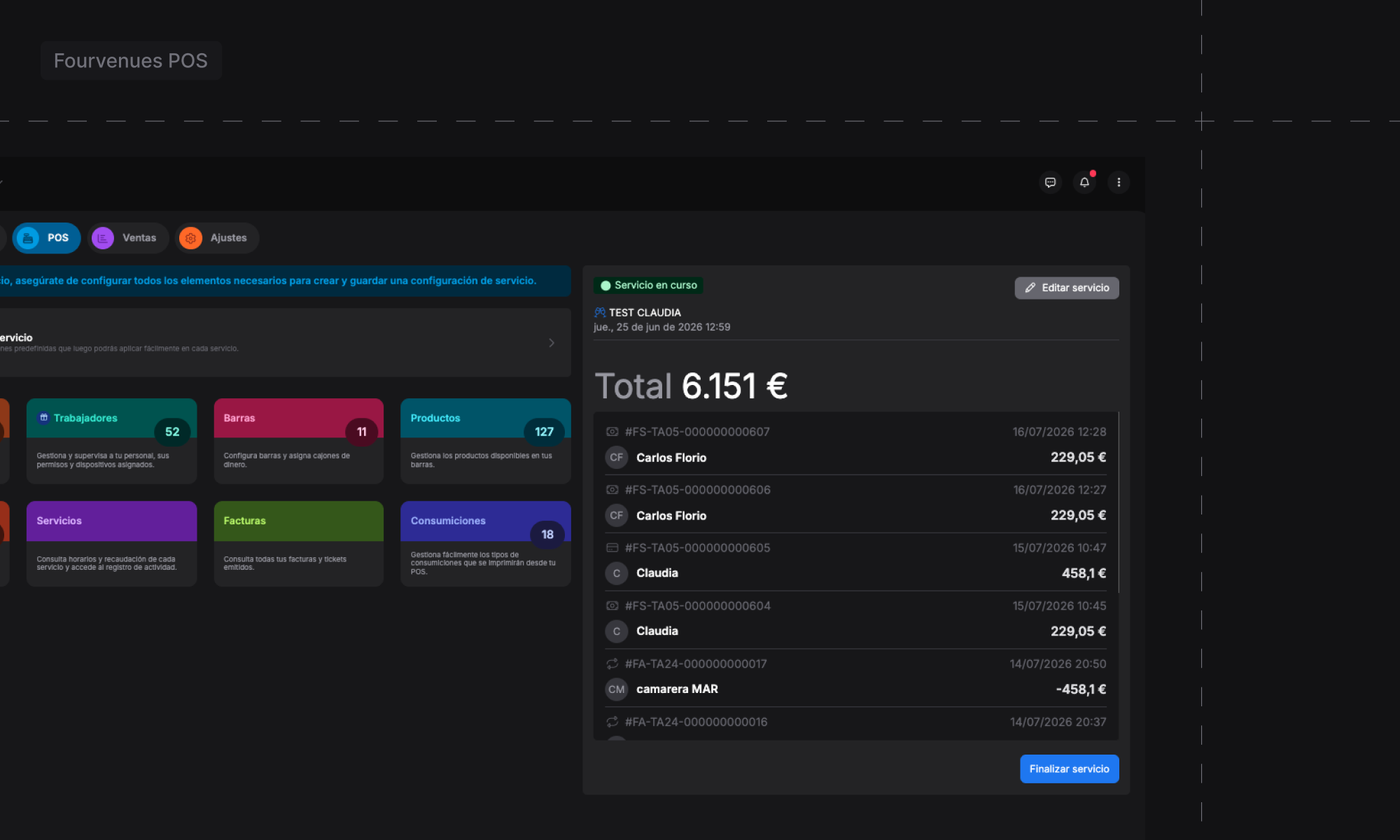The width and height of the screenshot is (1400, 840).
Task: Click the gift icon beside Trabajadores
Action: 43,418
